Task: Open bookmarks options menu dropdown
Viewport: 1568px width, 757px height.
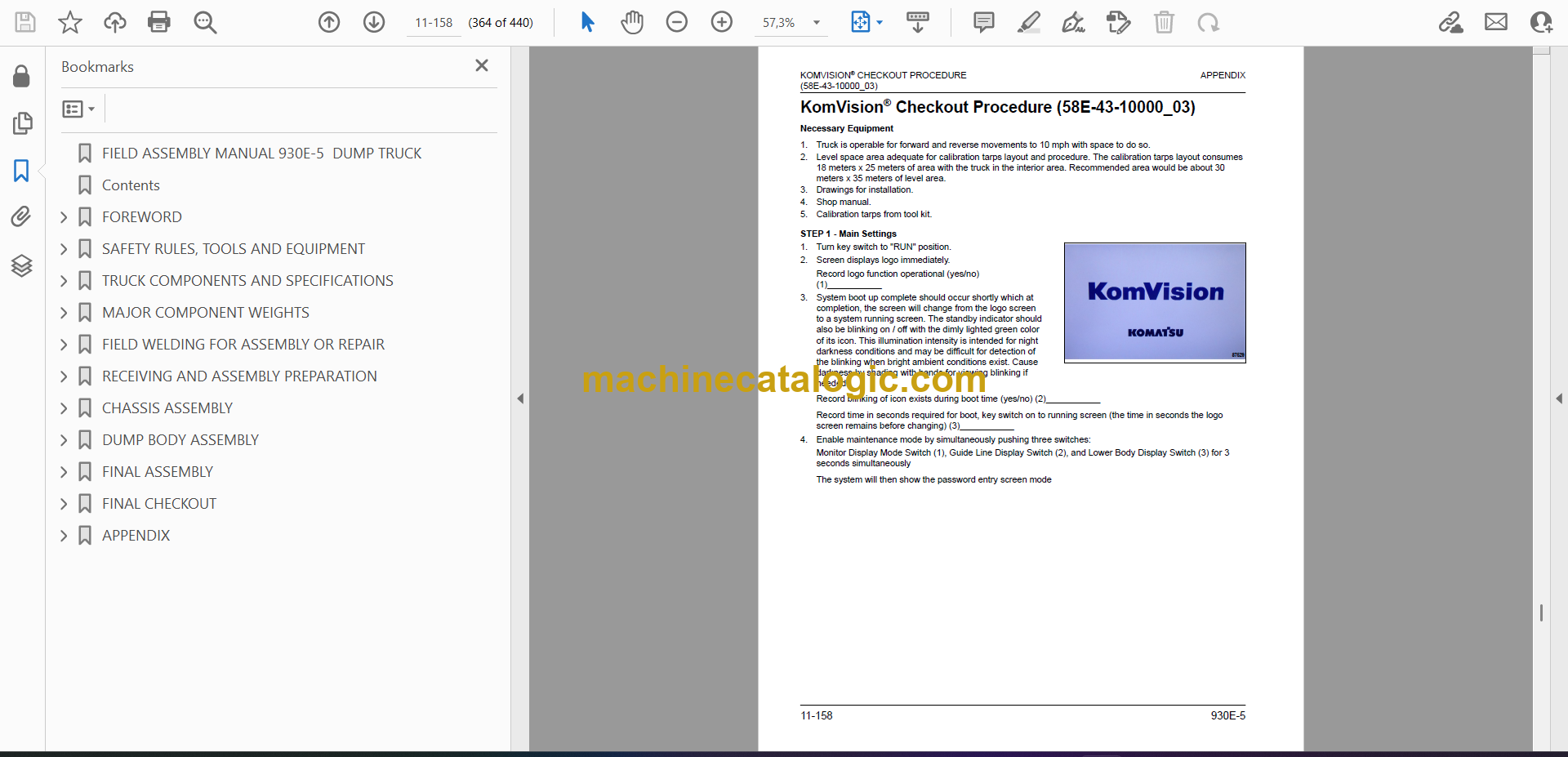Action: coord(78,109)
